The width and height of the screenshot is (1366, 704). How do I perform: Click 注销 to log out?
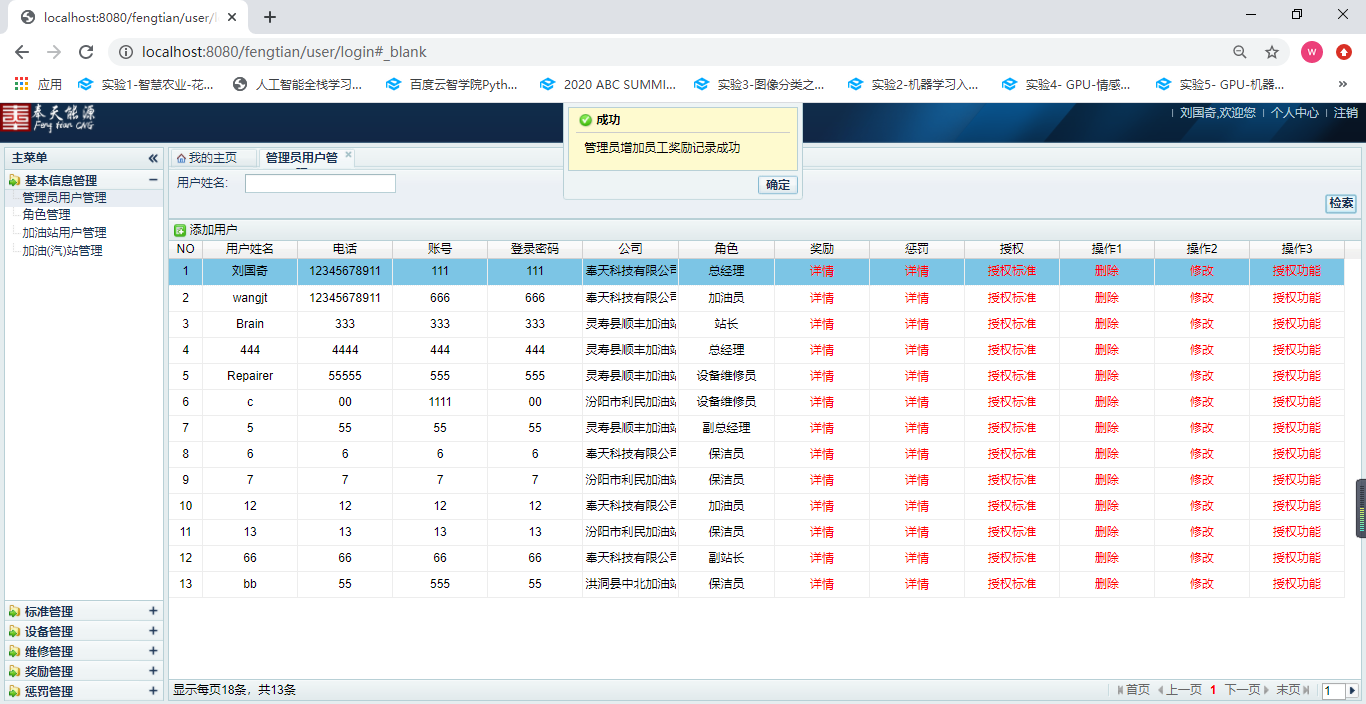point(1346,113)
